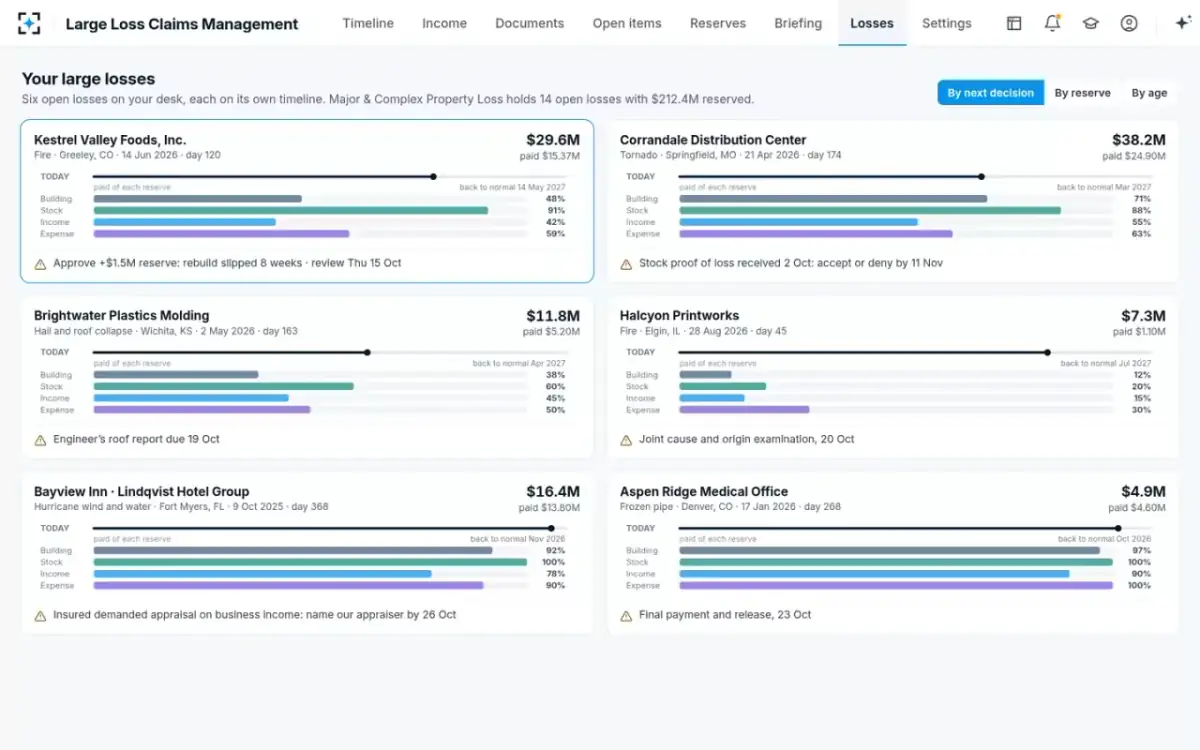Click the "$4.9M" Aspen Ridge reserve
The height and width of the screenshot is (750, 1200).
1143,492
